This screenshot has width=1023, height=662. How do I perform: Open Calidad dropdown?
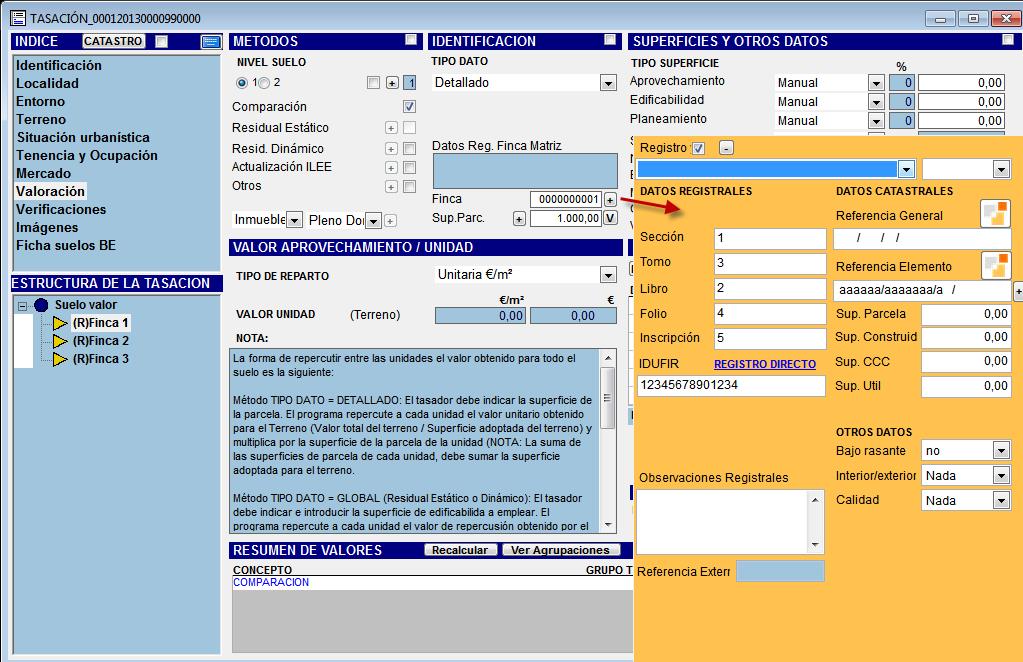click(x=1001, y=500)
